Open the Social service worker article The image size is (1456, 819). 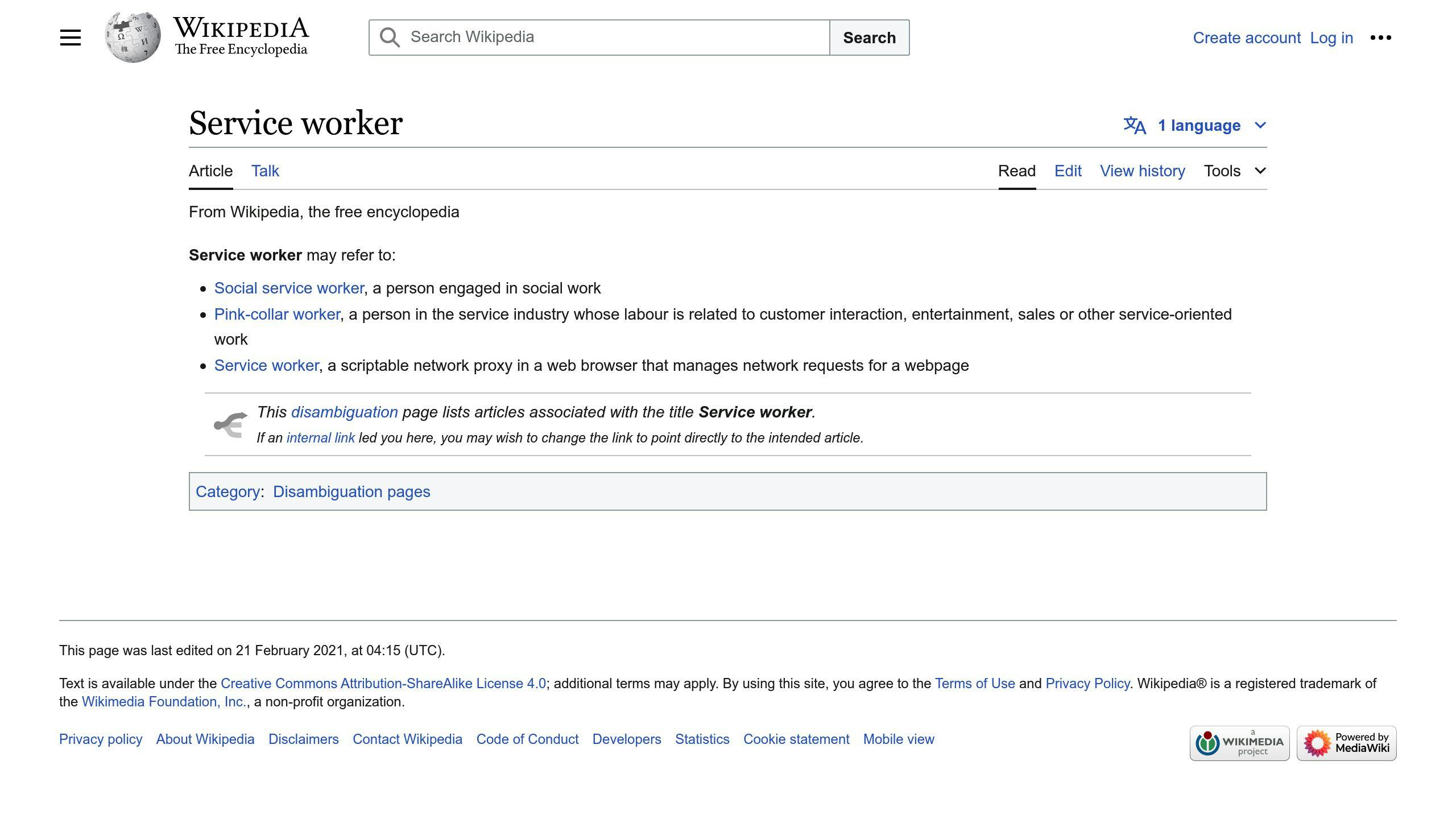click(288, 288)
